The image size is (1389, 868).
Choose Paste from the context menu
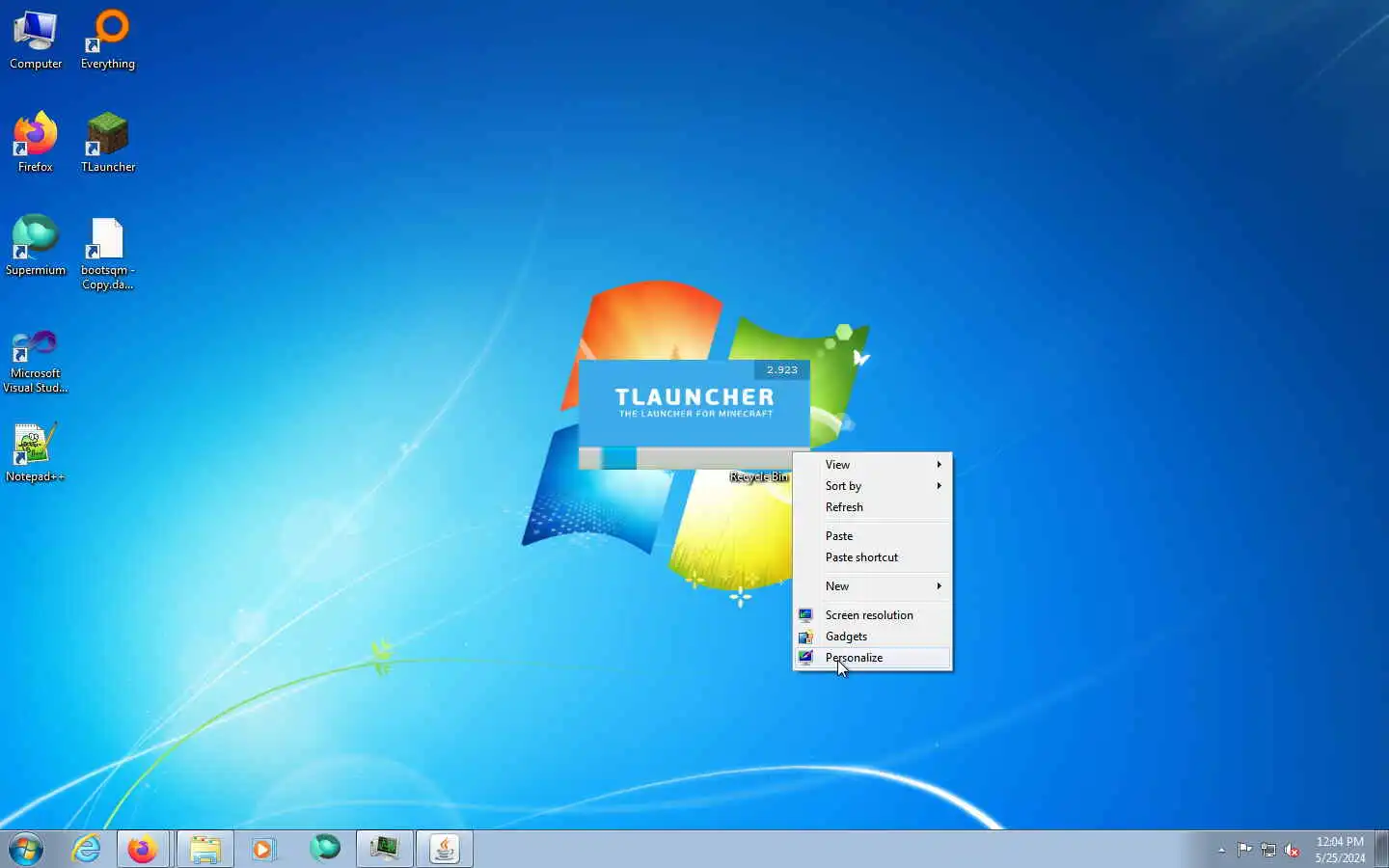click(872, 536)
